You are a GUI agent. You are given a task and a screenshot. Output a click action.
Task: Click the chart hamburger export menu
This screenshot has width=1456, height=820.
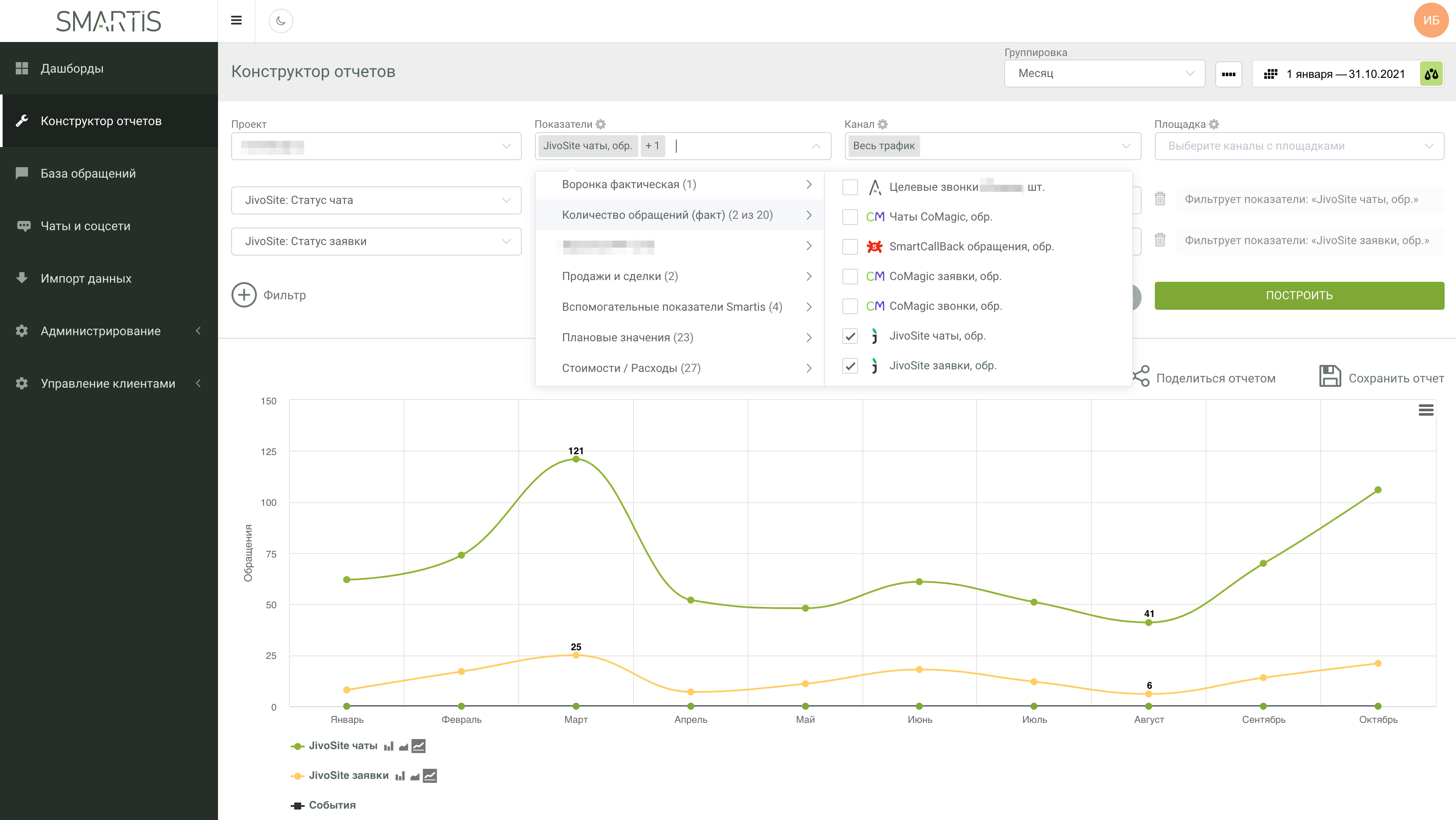point(1425,410)
